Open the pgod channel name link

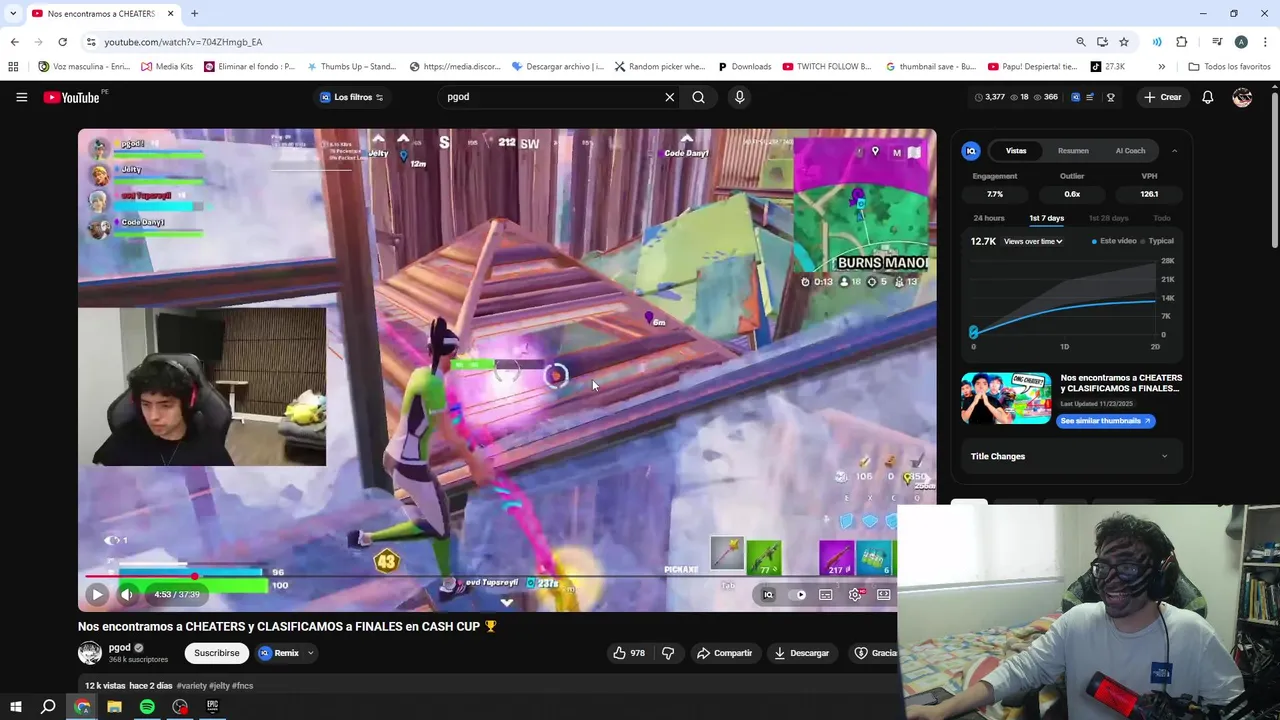pyautogui.click(x=119, y=647)
